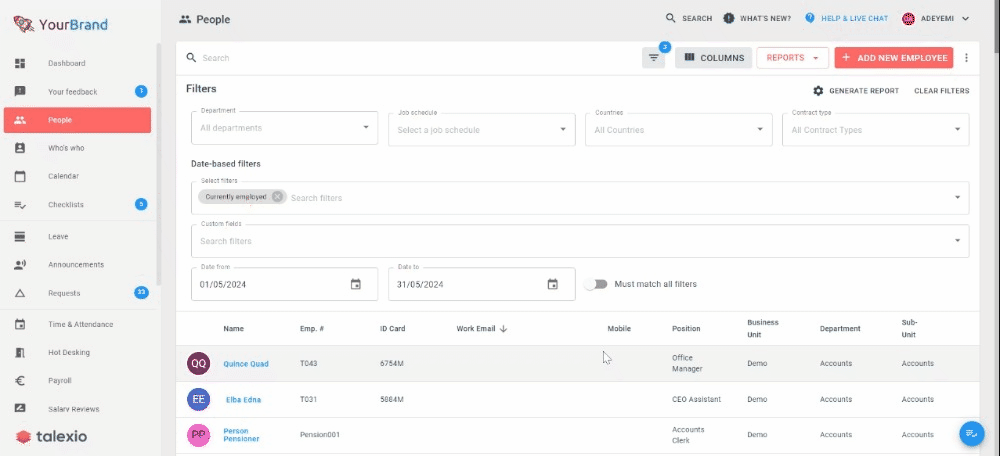Screen dimensions: 1000x456
Task: Click employee number T043
Action: (309, 364)
